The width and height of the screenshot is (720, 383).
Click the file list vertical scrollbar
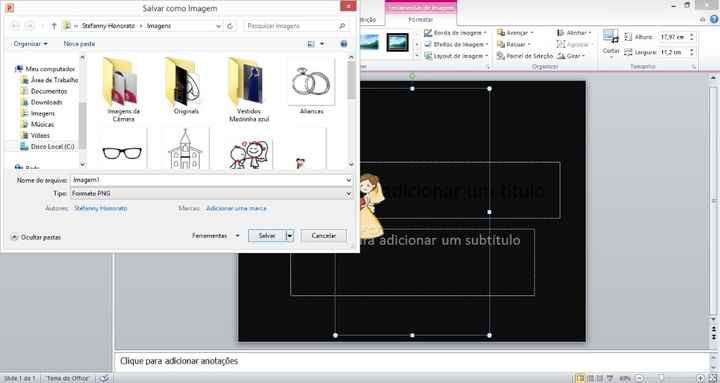pyautogui.click(x=351, y=111)
